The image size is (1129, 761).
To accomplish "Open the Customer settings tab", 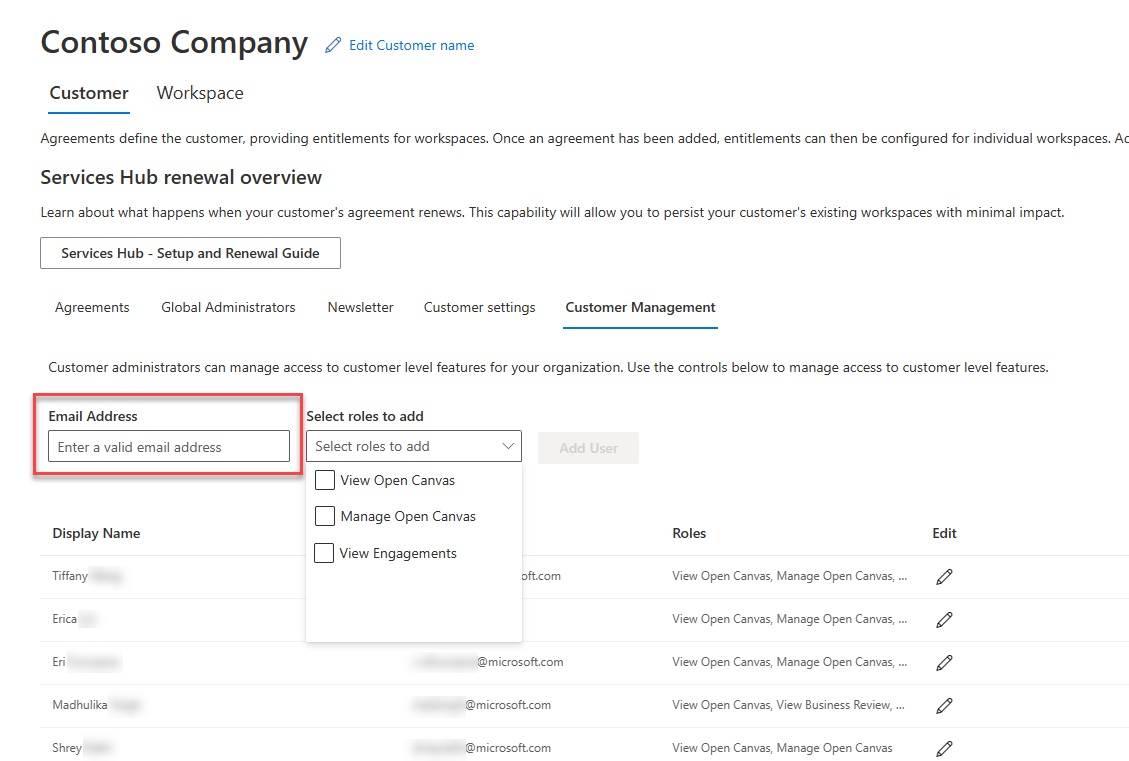I will point(479,308).
